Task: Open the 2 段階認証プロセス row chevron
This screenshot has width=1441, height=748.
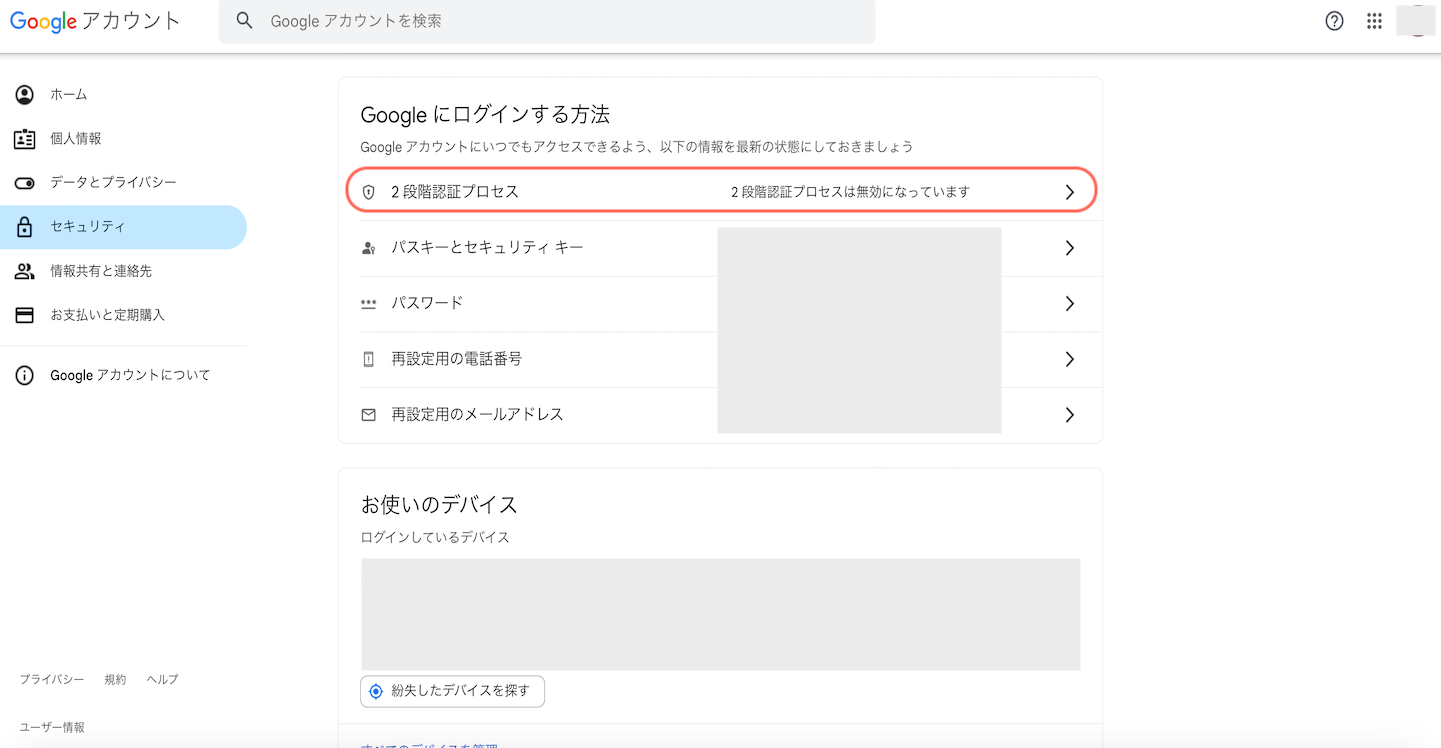Action: (x=1070, y=192)
